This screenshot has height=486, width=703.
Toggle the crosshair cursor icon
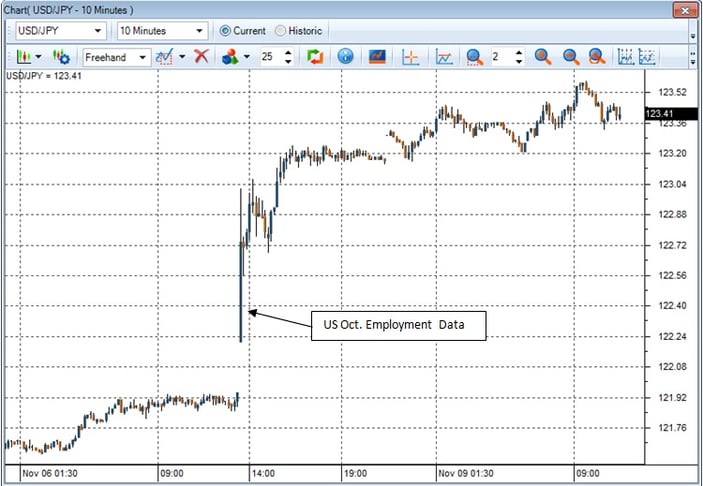[x=410, y=57]
